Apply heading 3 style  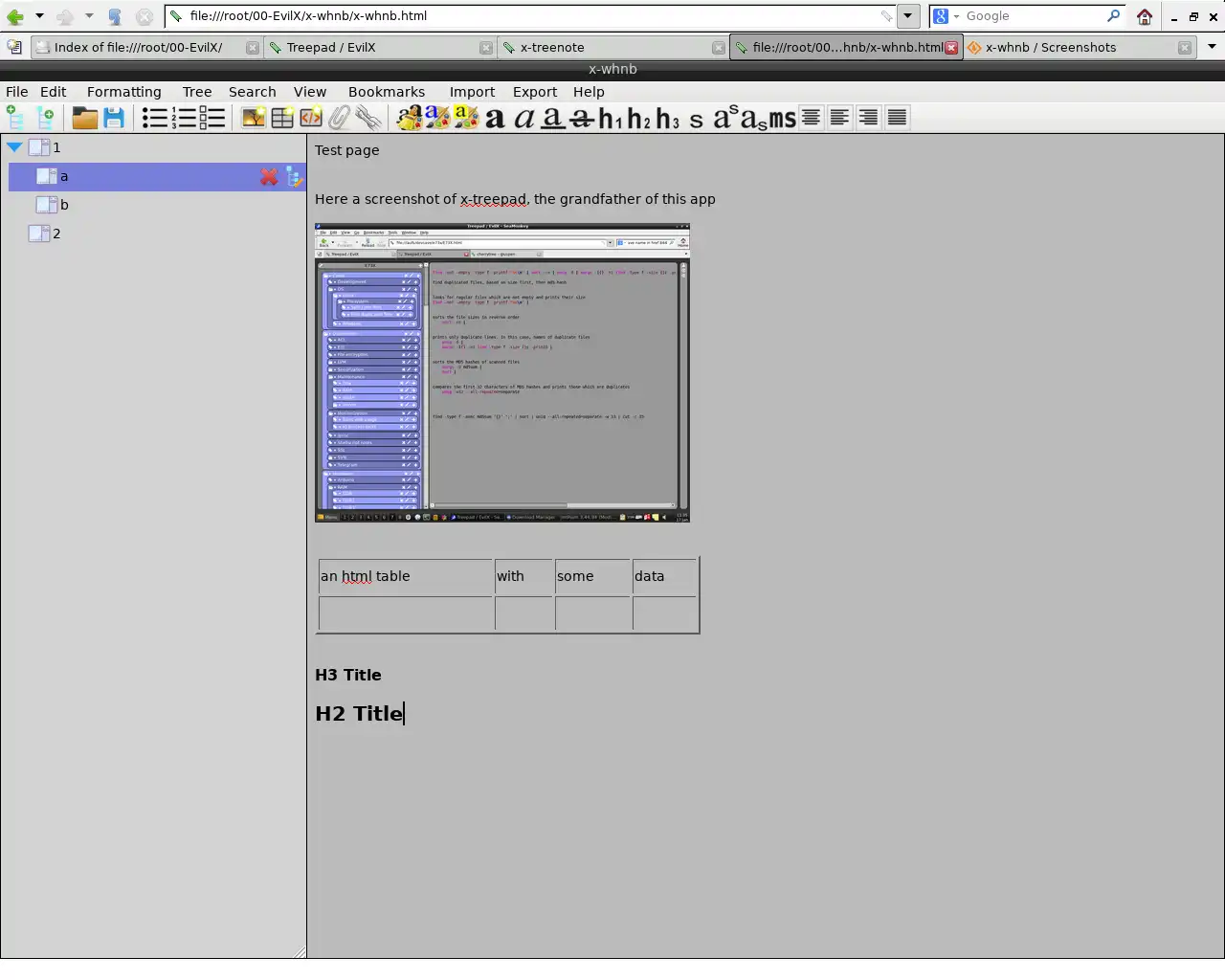[667, 119]
